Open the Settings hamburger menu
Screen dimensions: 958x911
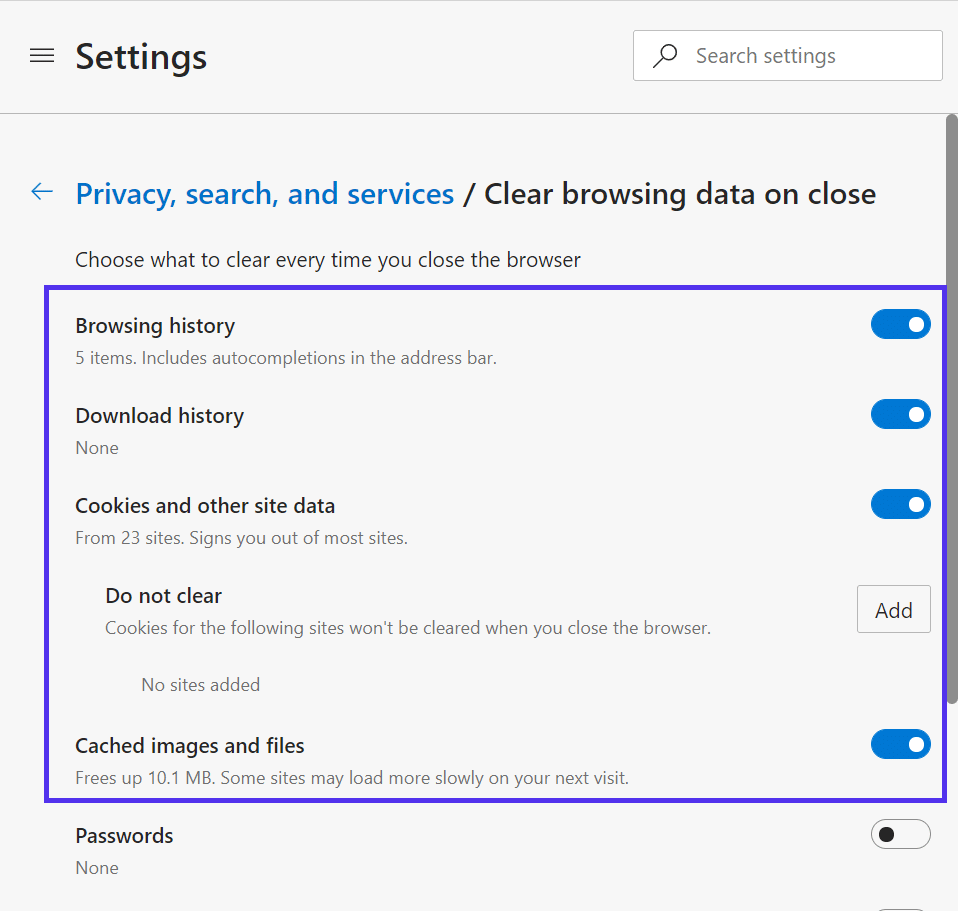point(42,56)
